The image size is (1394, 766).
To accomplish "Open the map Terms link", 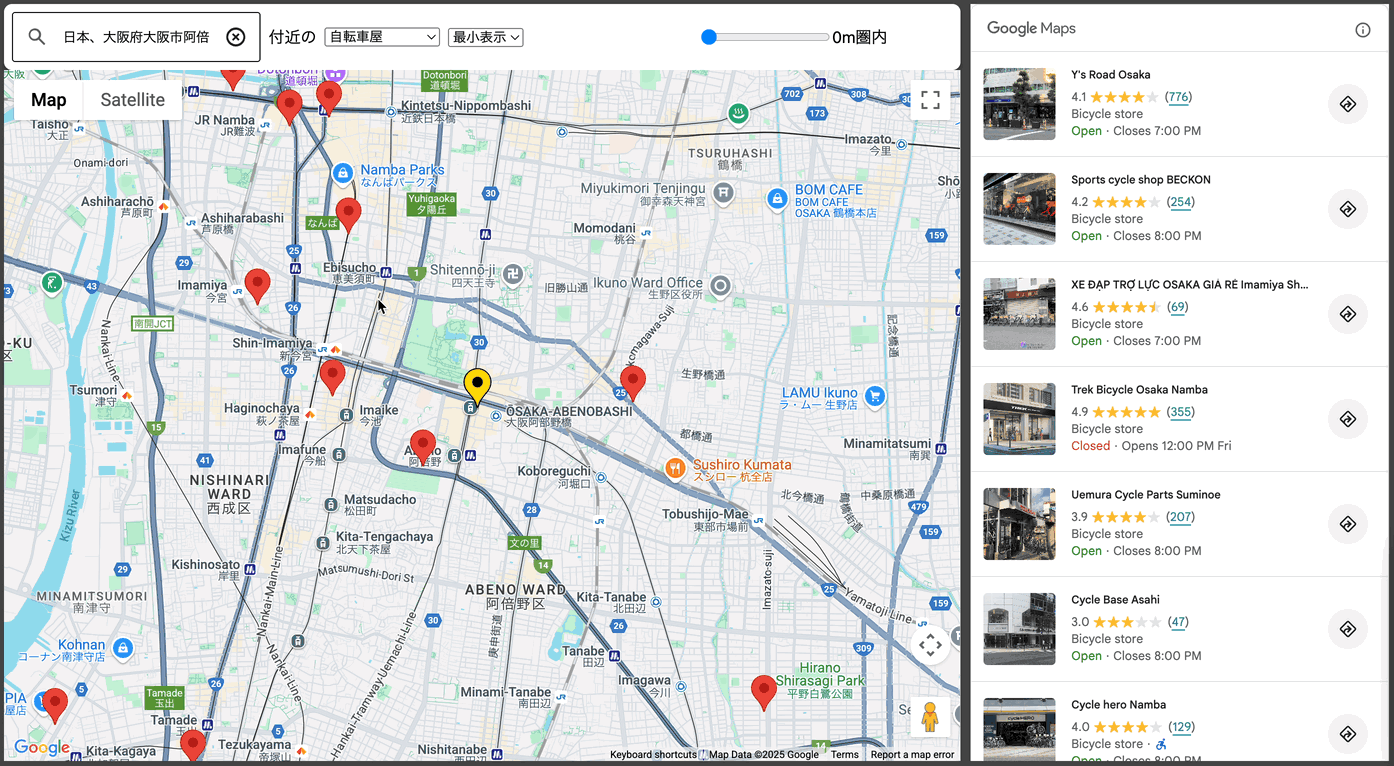I will point(845,755).
